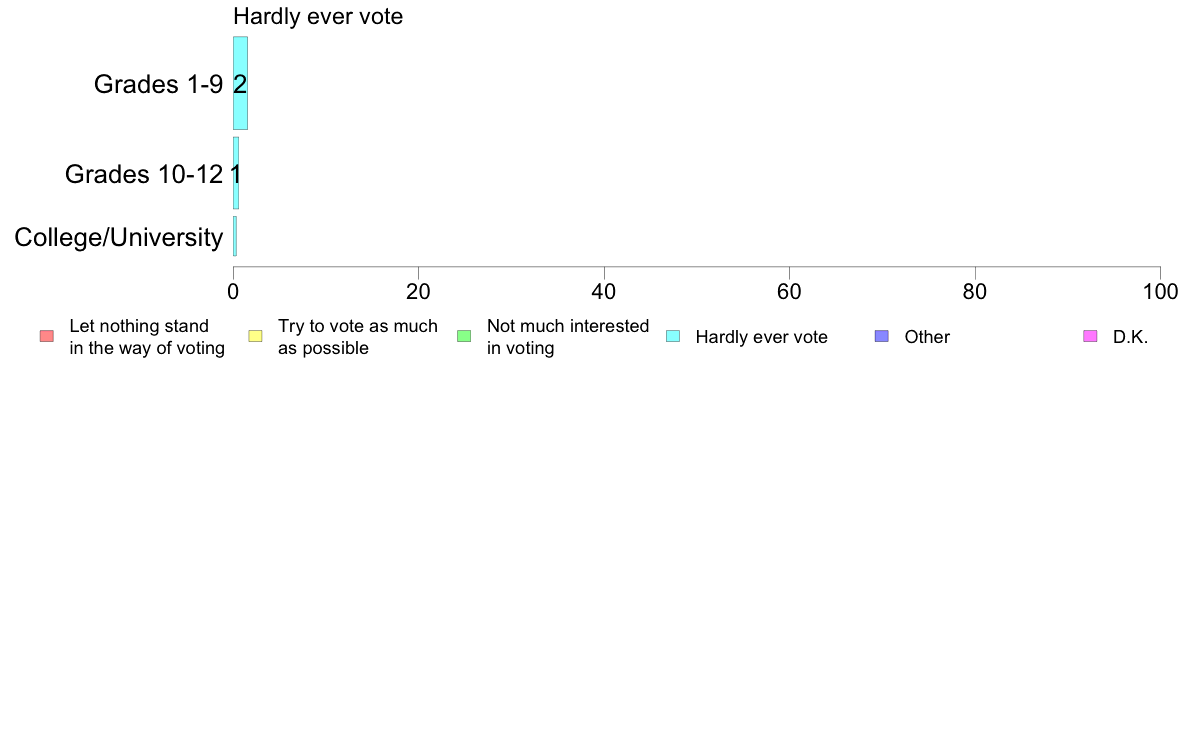Click the 'College/University' axis label
This screenshot has height=736, width=1188.
point(119,237)
